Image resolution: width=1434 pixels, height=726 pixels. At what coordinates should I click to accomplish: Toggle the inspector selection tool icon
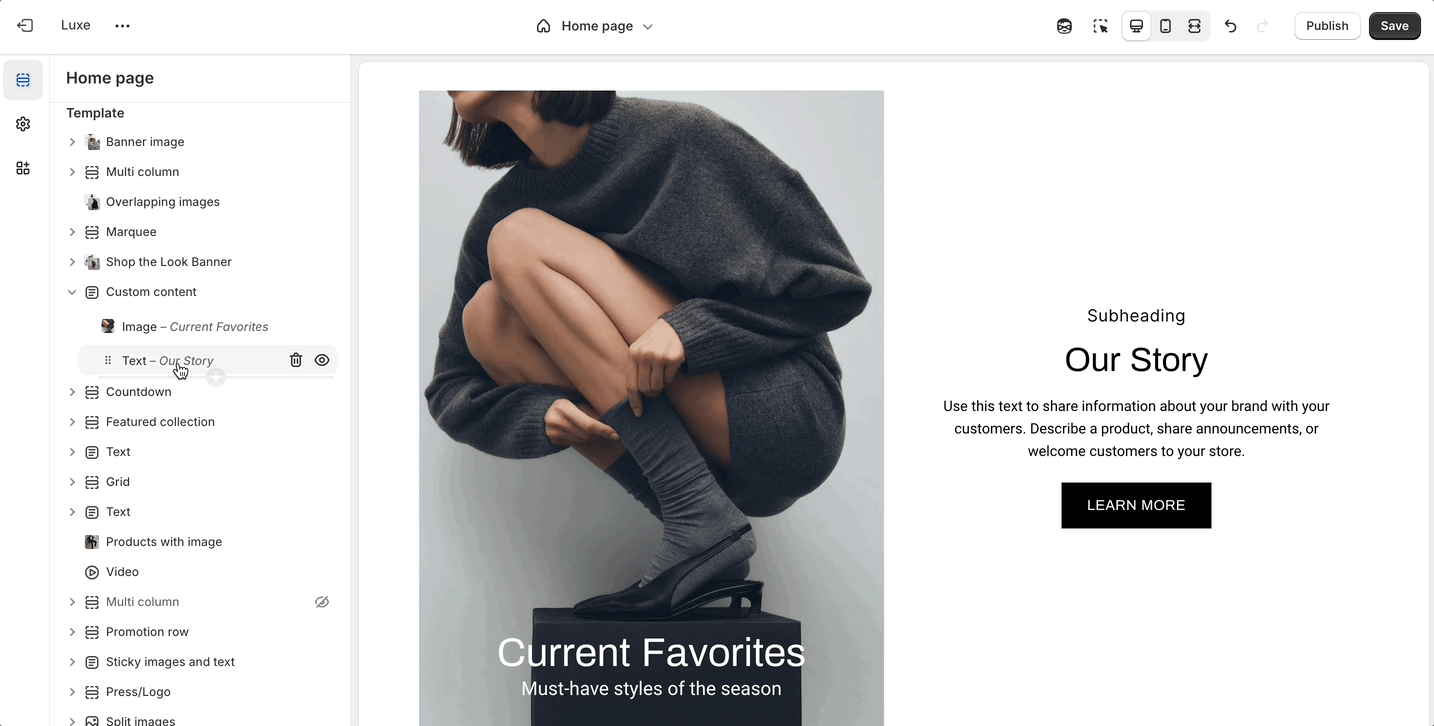pos(1101,26)
